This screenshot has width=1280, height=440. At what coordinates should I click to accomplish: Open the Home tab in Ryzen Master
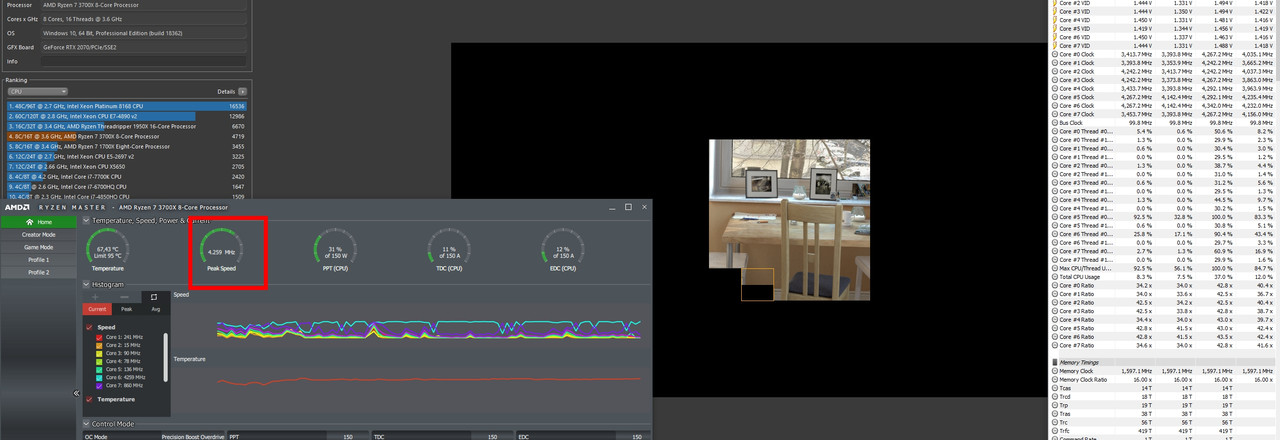tap(38, 222)
